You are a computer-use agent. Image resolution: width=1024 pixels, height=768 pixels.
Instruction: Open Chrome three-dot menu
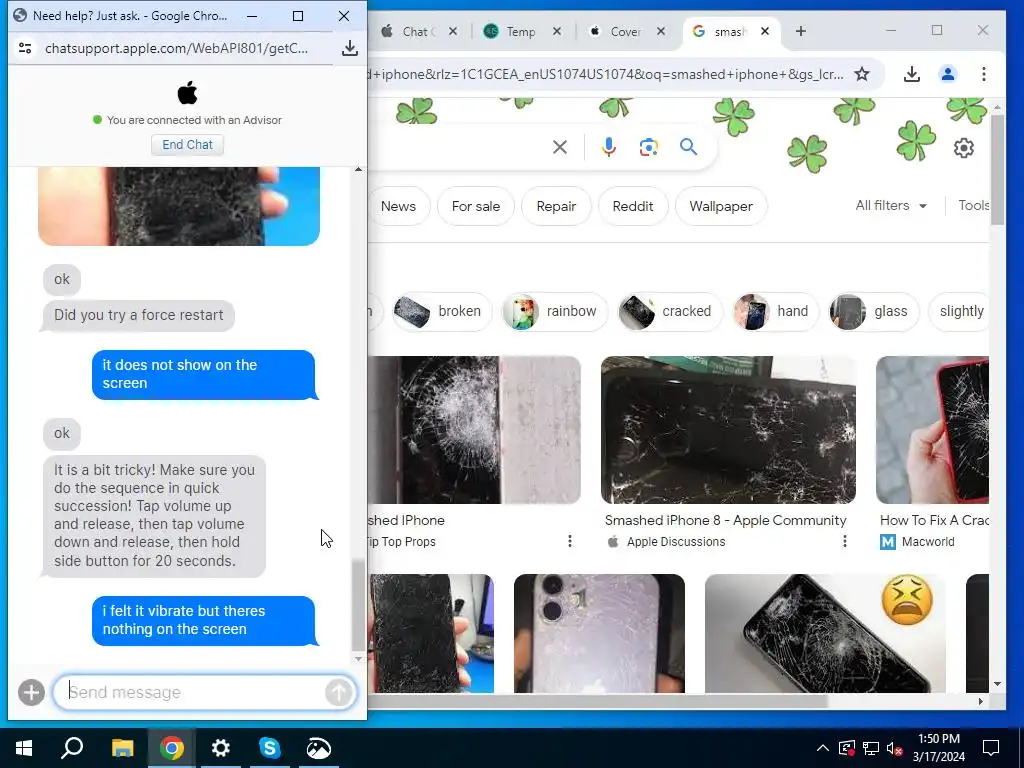tap(984, 74)
